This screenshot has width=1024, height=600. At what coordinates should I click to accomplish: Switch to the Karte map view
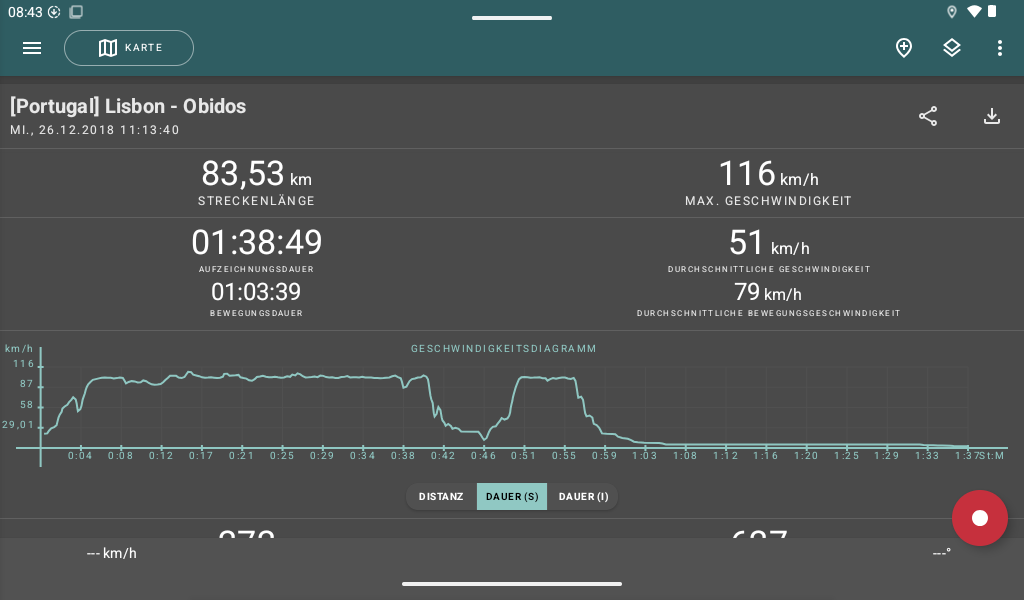tap(129, 48)
